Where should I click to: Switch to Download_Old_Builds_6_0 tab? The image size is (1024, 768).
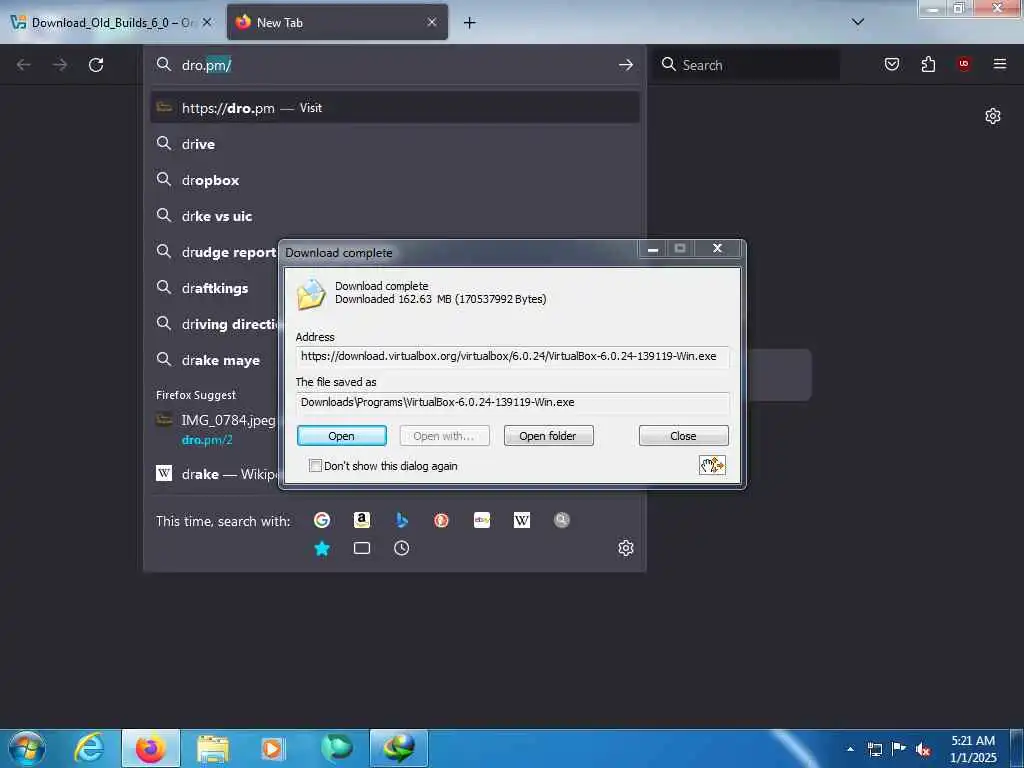(112, 22)
